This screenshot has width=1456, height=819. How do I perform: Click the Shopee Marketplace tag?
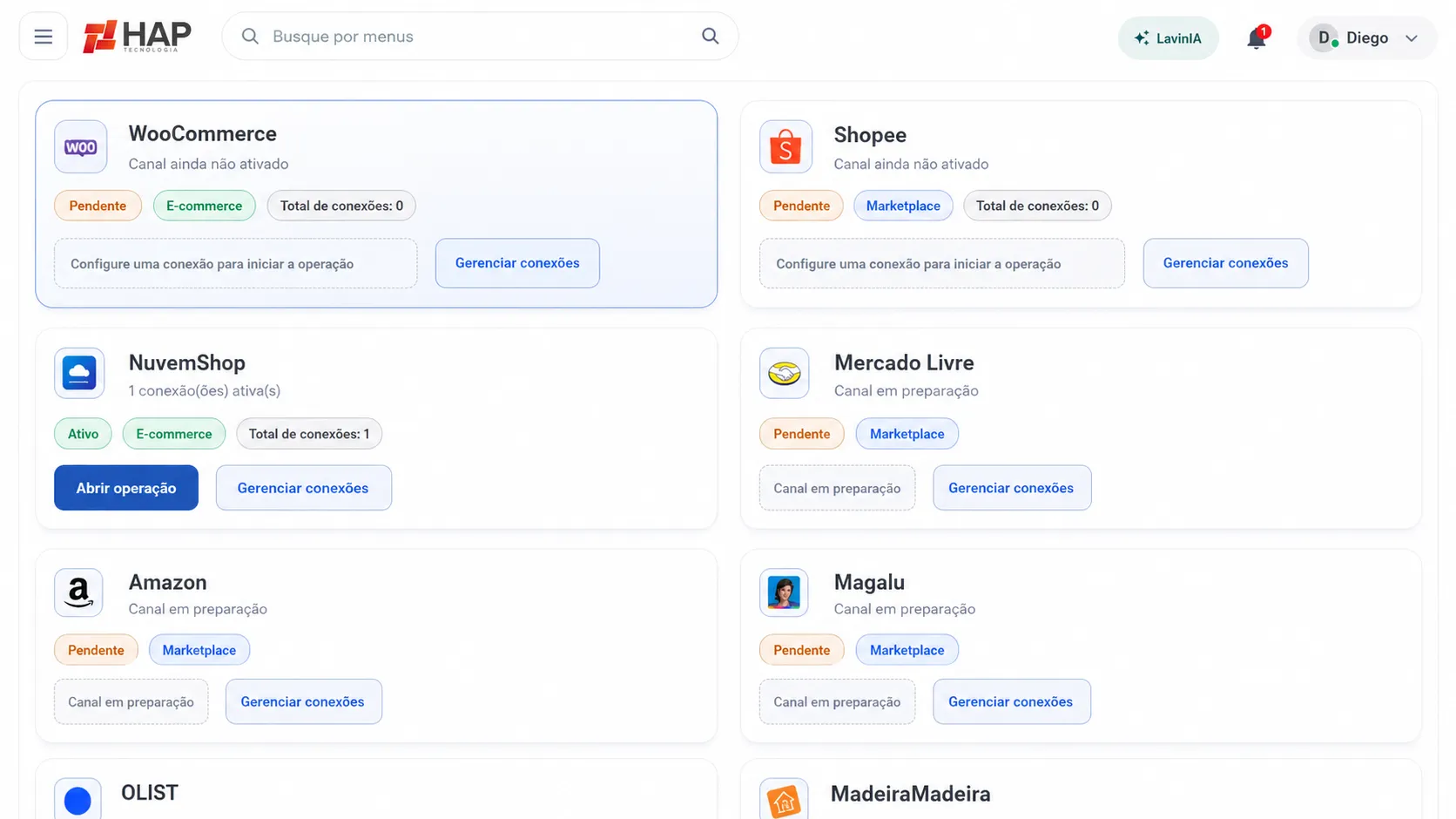pyautogui.click(x=903, y=206)
